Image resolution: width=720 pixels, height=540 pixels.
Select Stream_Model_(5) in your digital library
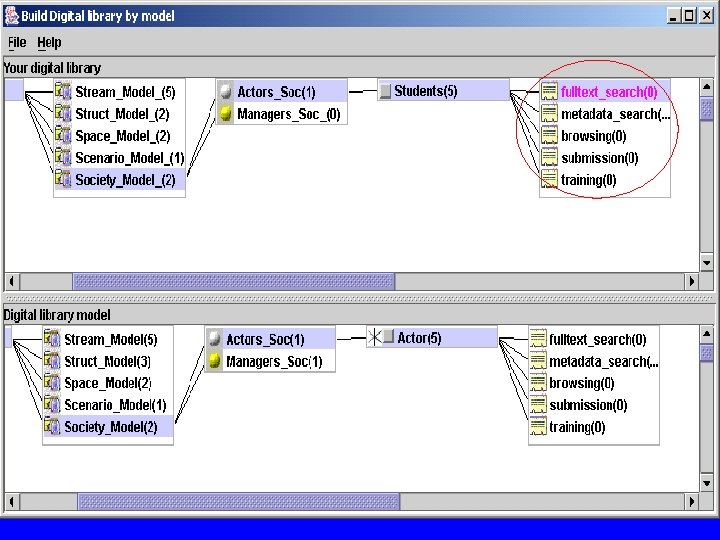125,92
